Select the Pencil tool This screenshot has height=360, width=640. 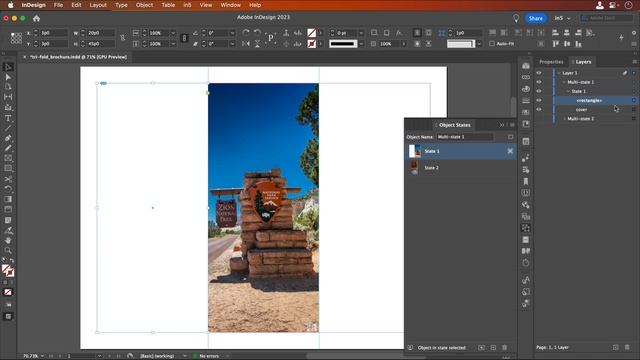pos(8,148)
